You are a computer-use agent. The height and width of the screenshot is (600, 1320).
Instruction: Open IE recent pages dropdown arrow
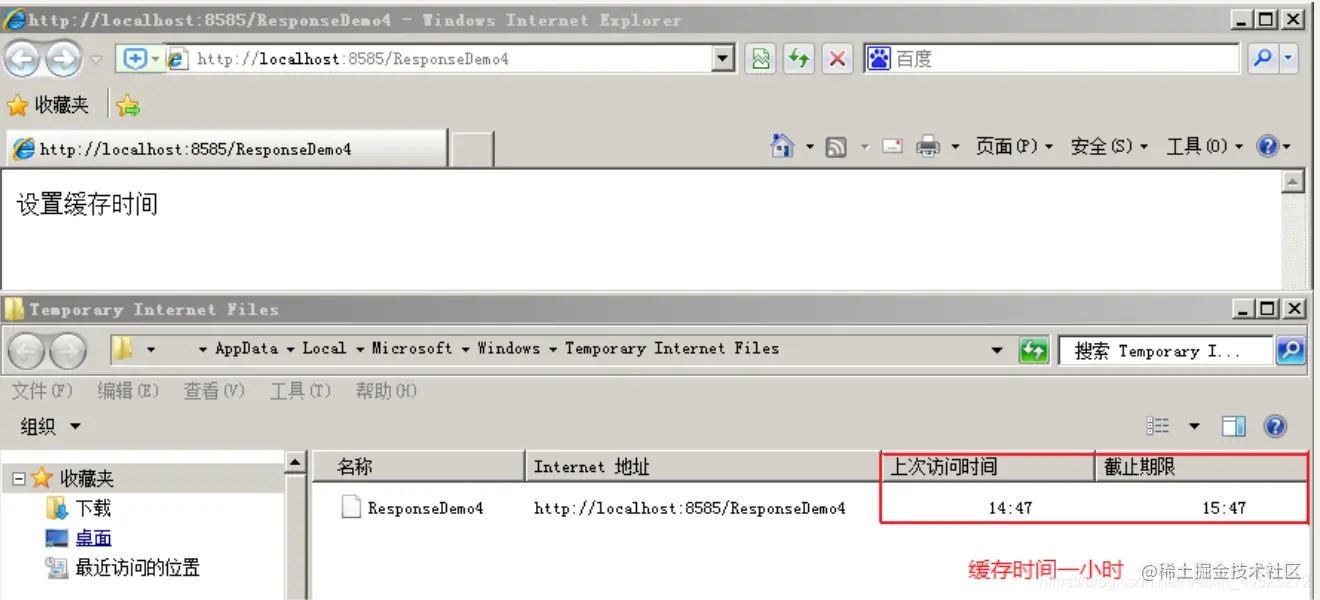pos(97,60)
